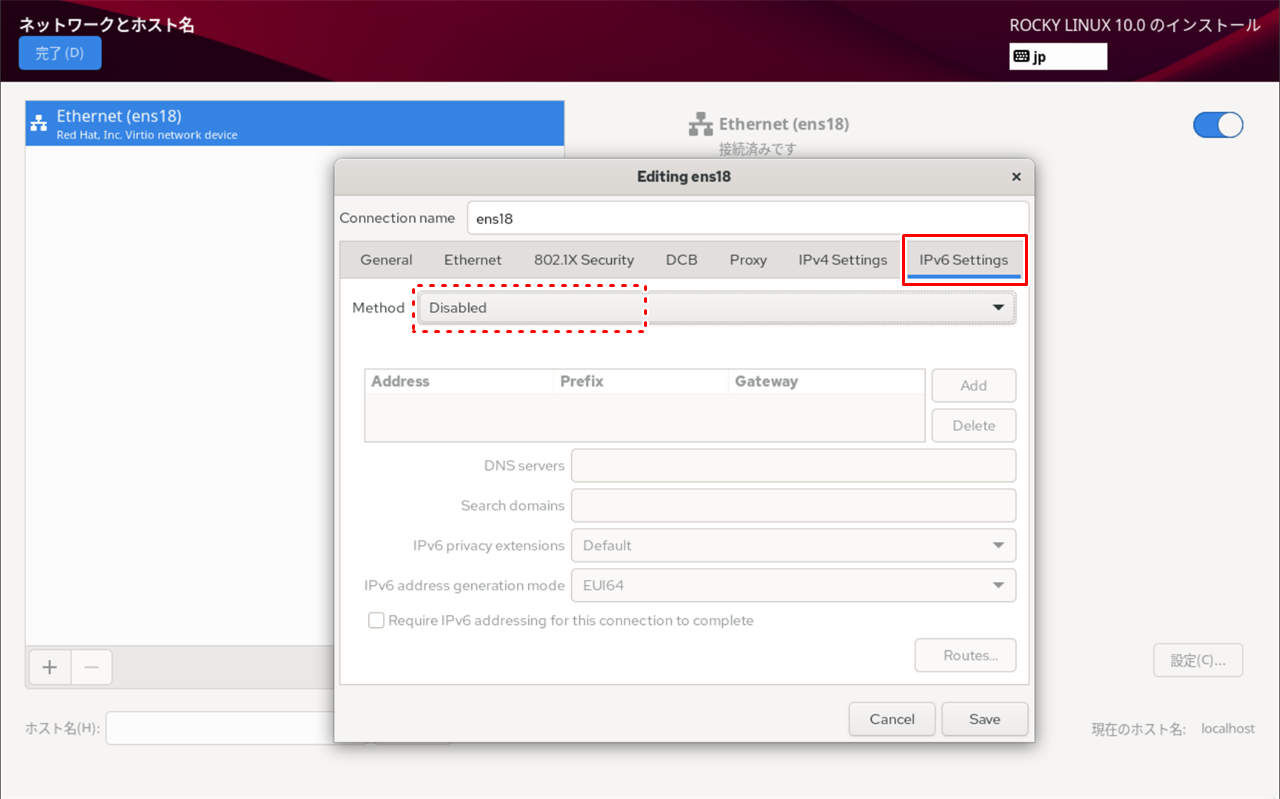Open the IPv6 Method dropdown
The height and width of the screenshot is (799, 1280).
(x=716, y=308)
